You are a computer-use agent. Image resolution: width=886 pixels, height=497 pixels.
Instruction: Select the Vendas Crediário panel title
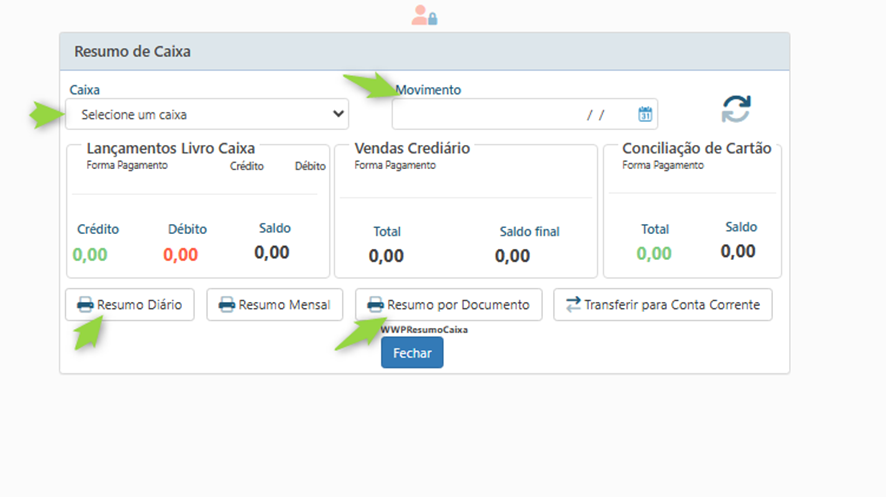pos(412,148)
